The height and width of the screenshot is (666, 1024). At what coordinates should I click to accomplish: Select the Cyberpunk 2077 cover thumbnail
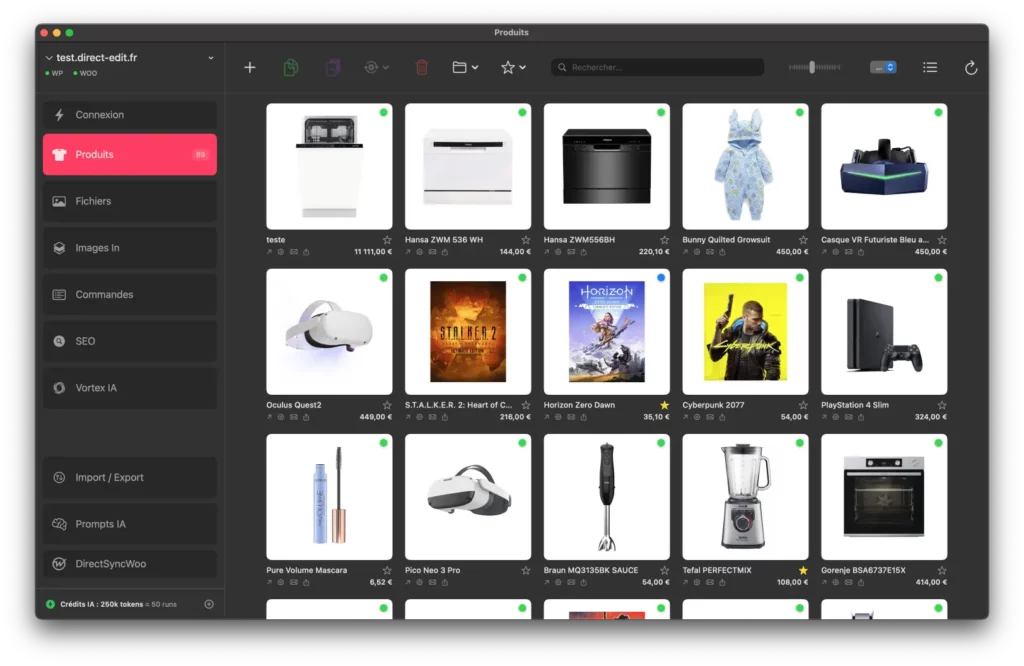pos(745,331)
